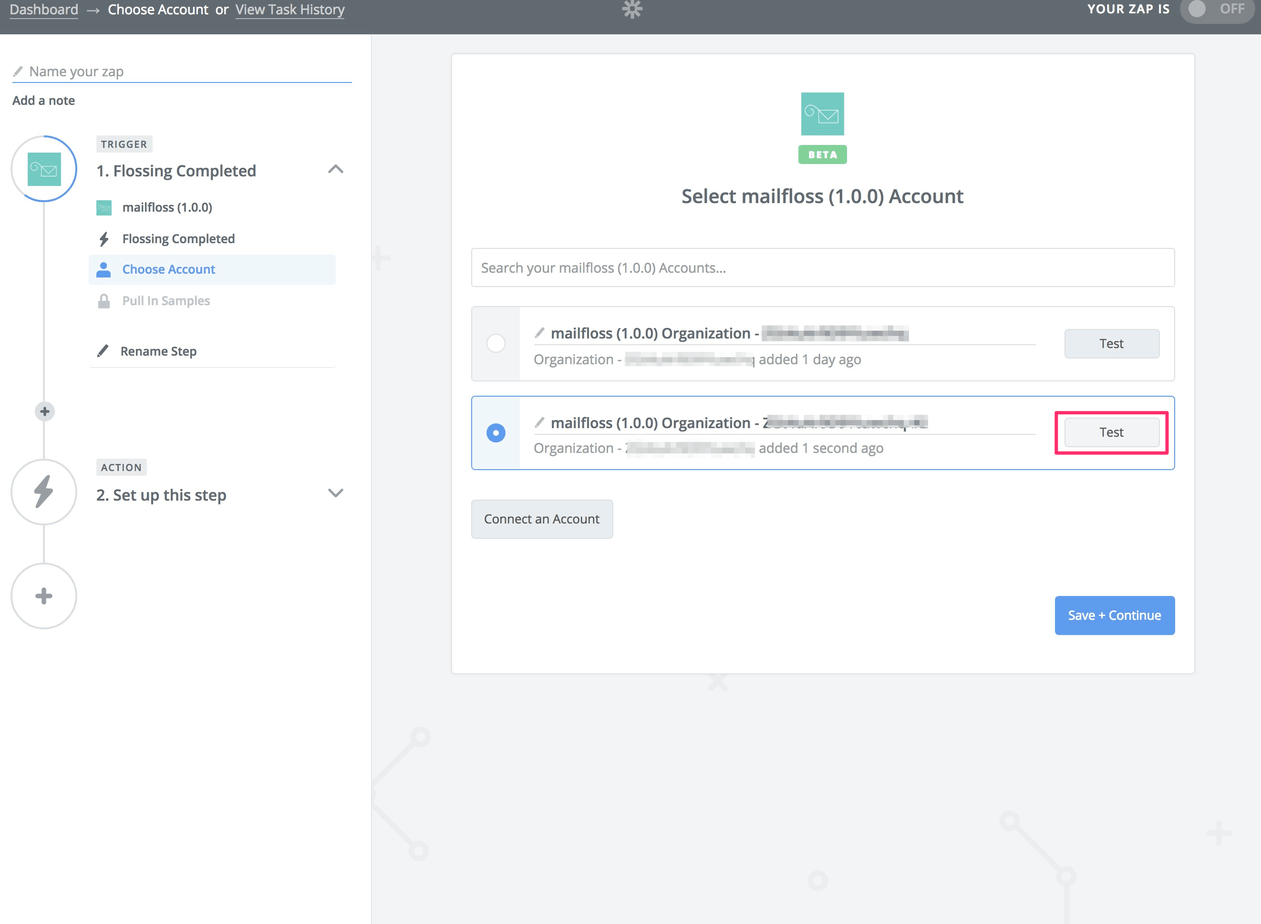Screen dimensions: 1261x924
Task: Expand the Set up this step action
Action: (336, 493)
